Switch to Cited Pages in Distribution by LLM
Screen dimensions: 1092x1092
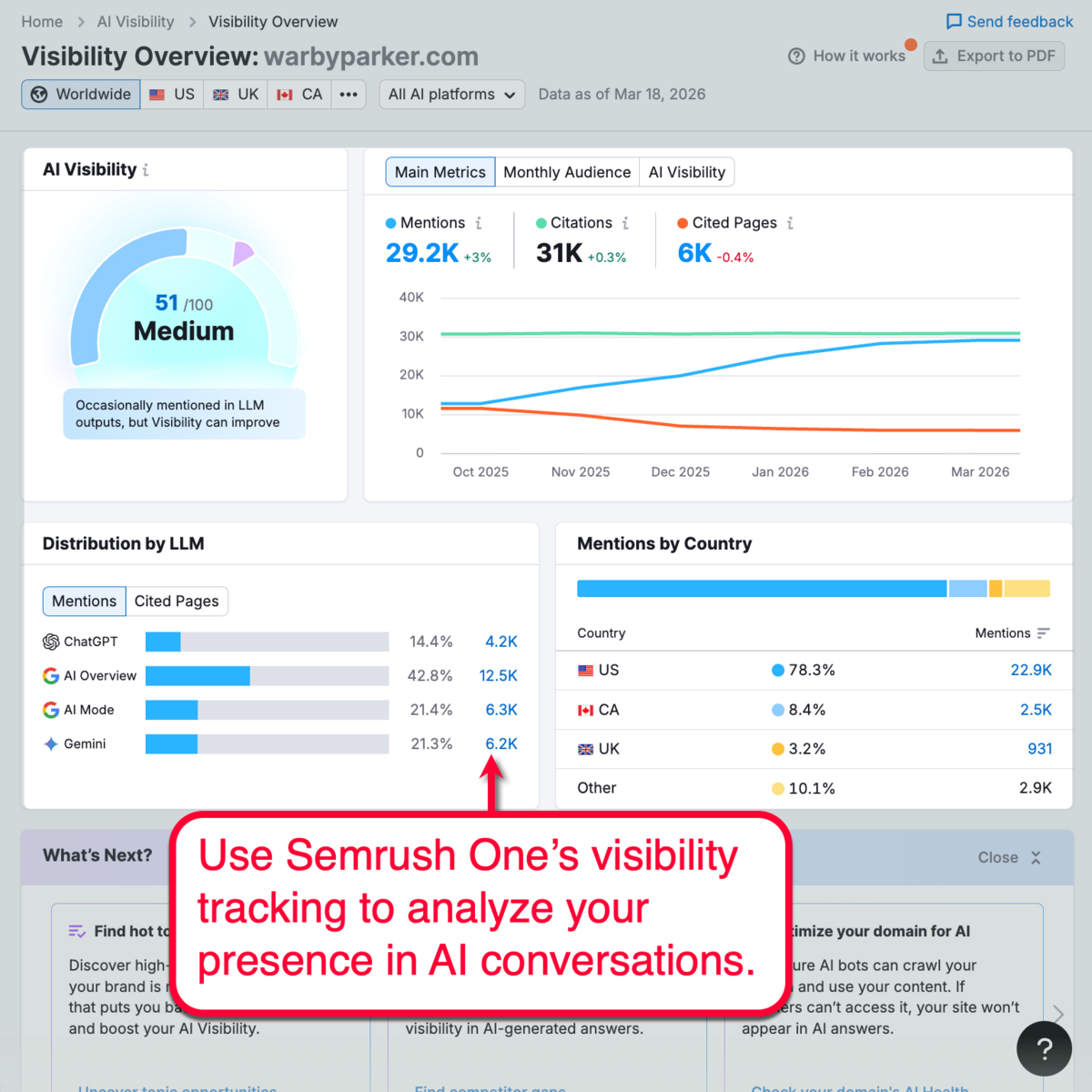(x=177, y=601)
